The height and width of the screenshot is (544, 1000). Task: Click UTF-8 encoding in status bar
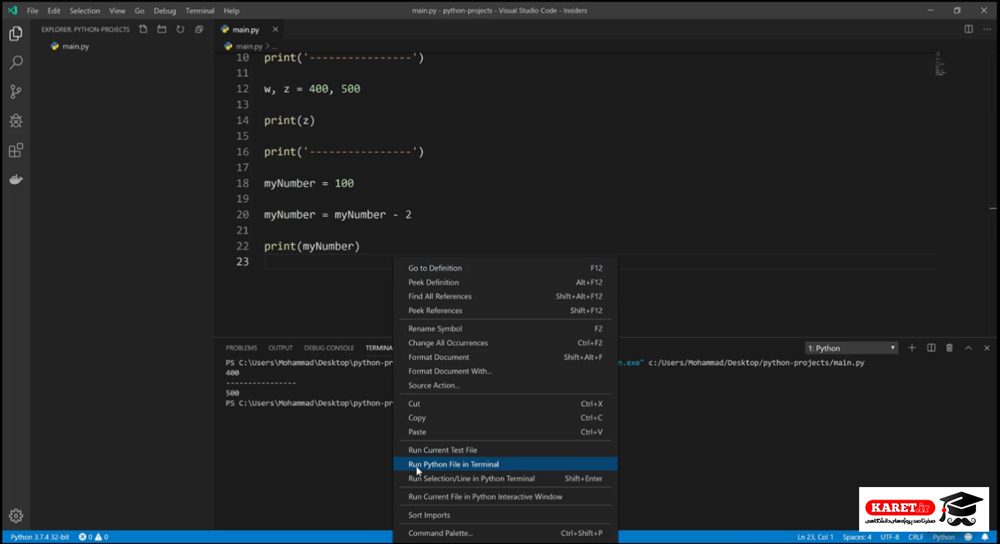889,537
